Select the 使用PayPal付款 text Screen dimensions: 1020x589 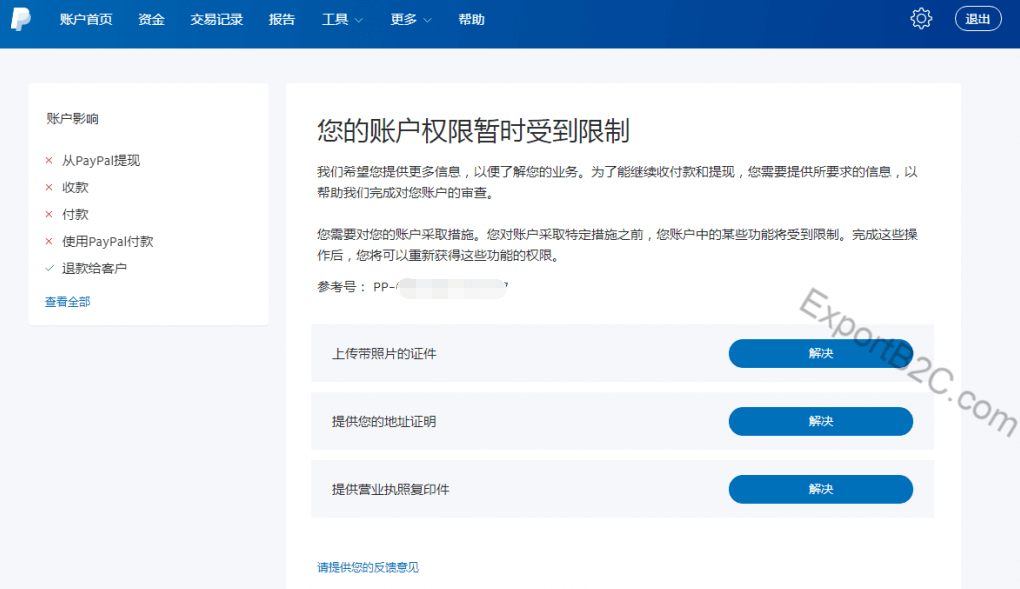click(x=107, y=241)
